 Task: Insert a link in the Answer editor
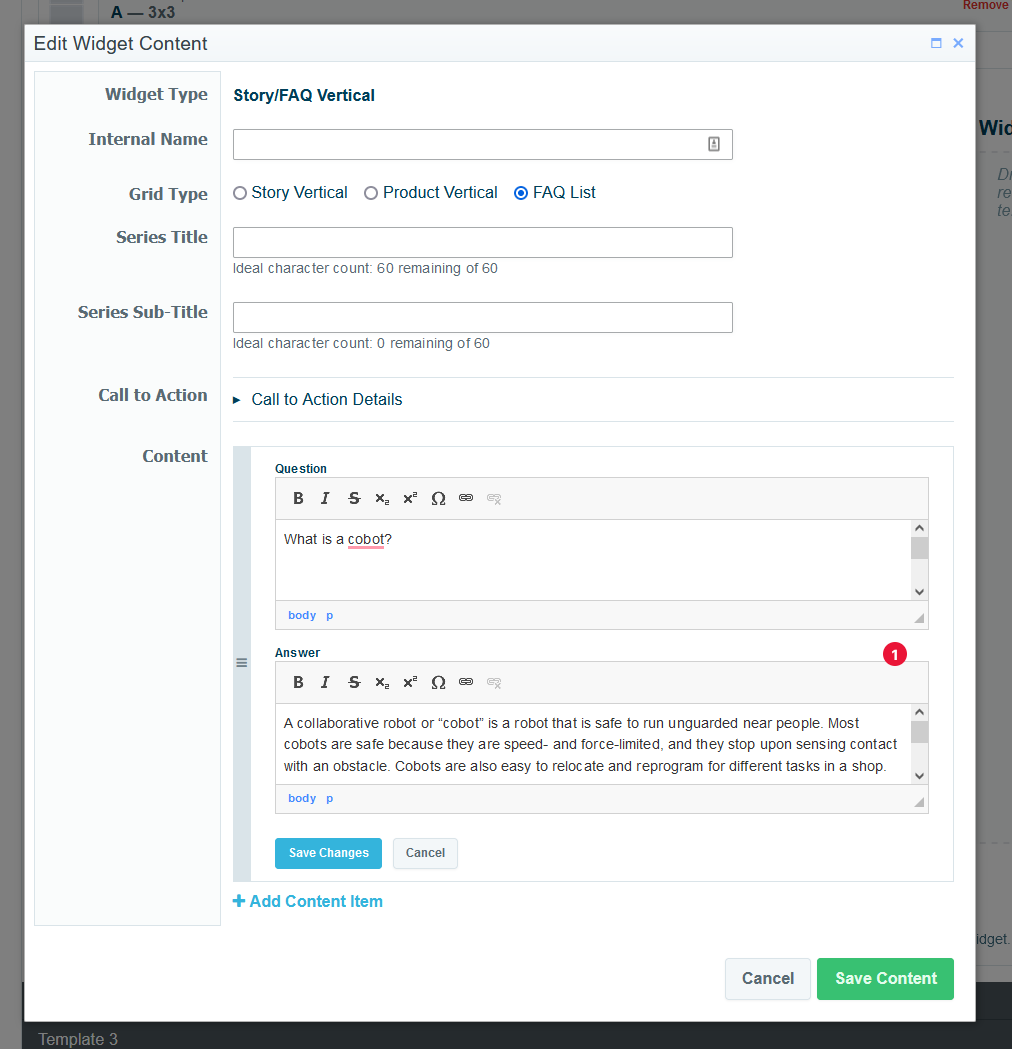click(466, 682)
